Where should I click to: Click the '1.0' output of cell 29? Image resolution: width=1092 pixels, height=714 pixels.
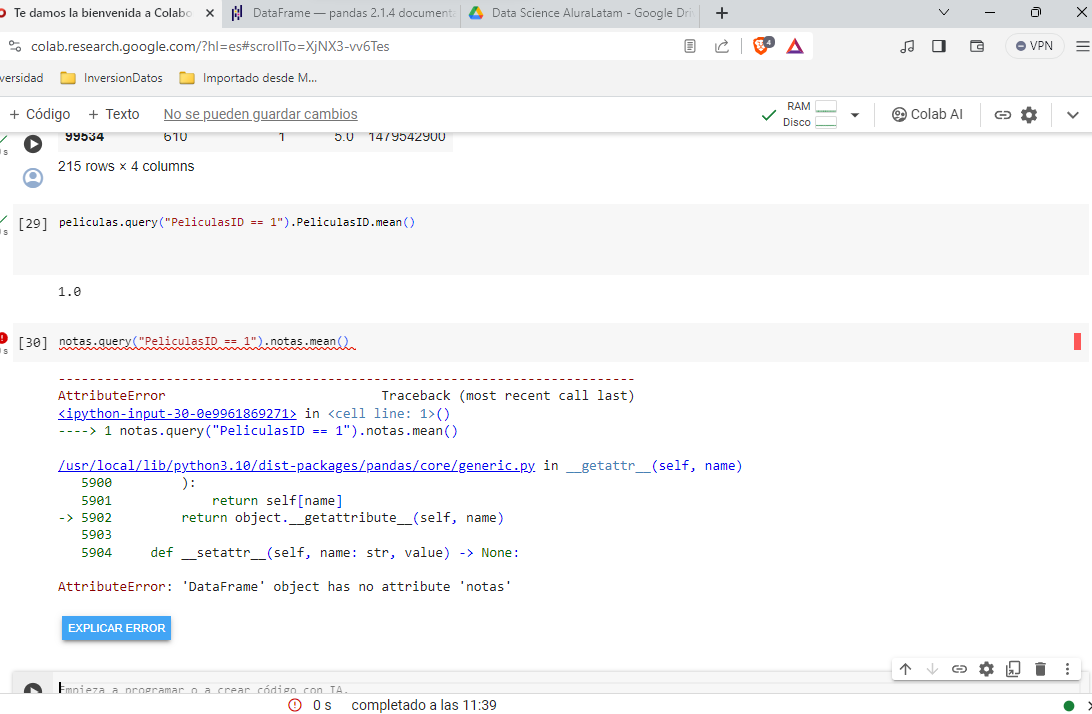[x=70, y=292]
